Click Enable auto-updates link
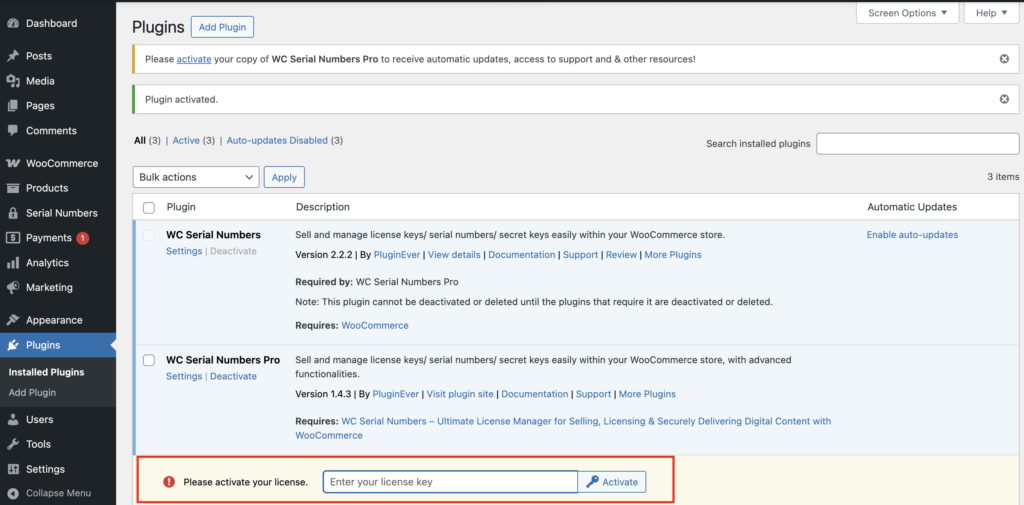 point(912,235)
